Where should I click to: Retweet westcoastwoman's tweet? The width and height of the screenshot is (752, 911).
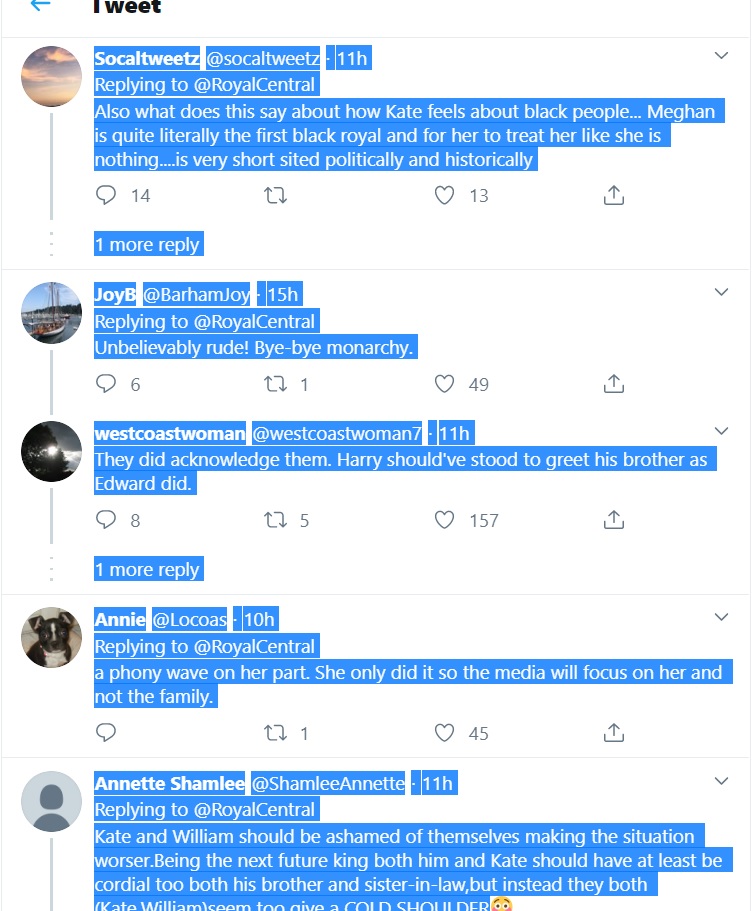[x=275, y=520]
